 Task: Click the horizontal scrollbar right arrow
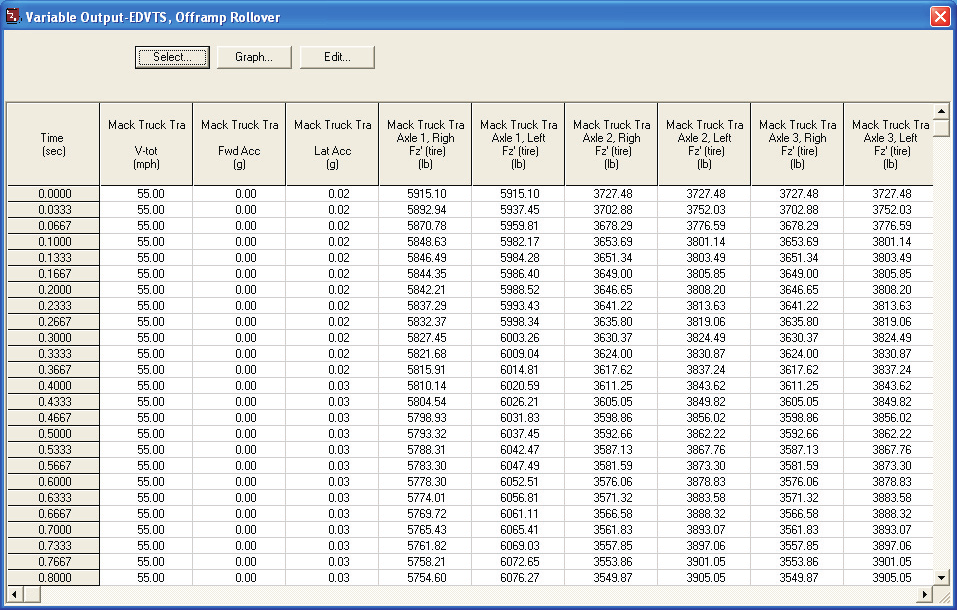click(925, 594)
